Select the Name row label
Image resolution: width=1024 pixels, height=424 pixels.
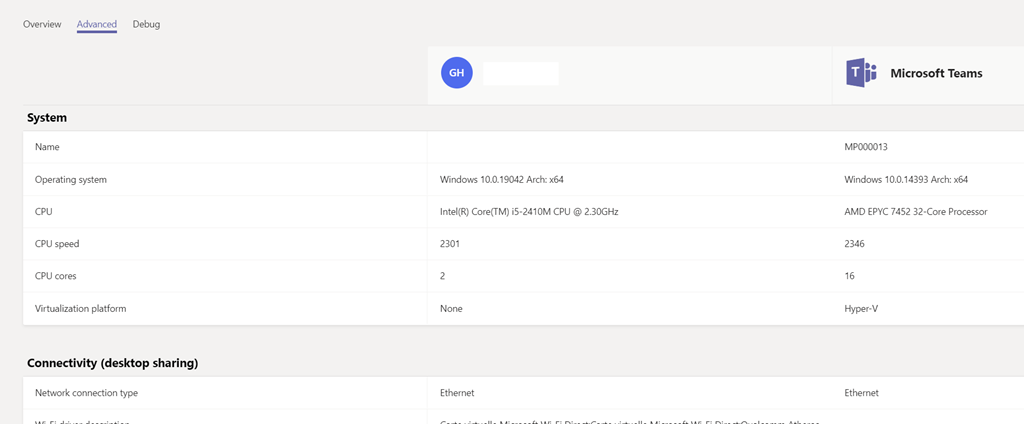pyautogui.click(x=47, y=147)
